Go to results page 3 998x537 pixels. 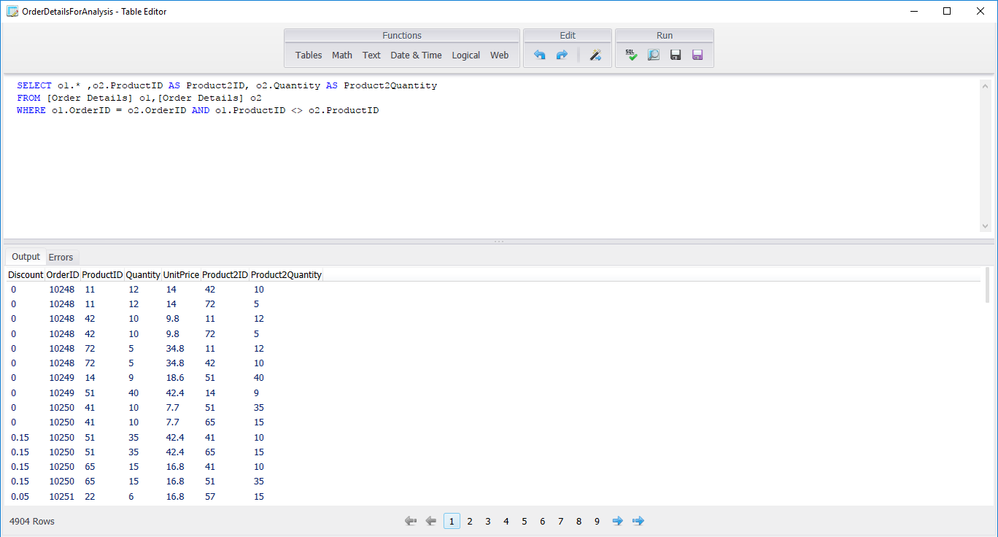tap(488, 521)
